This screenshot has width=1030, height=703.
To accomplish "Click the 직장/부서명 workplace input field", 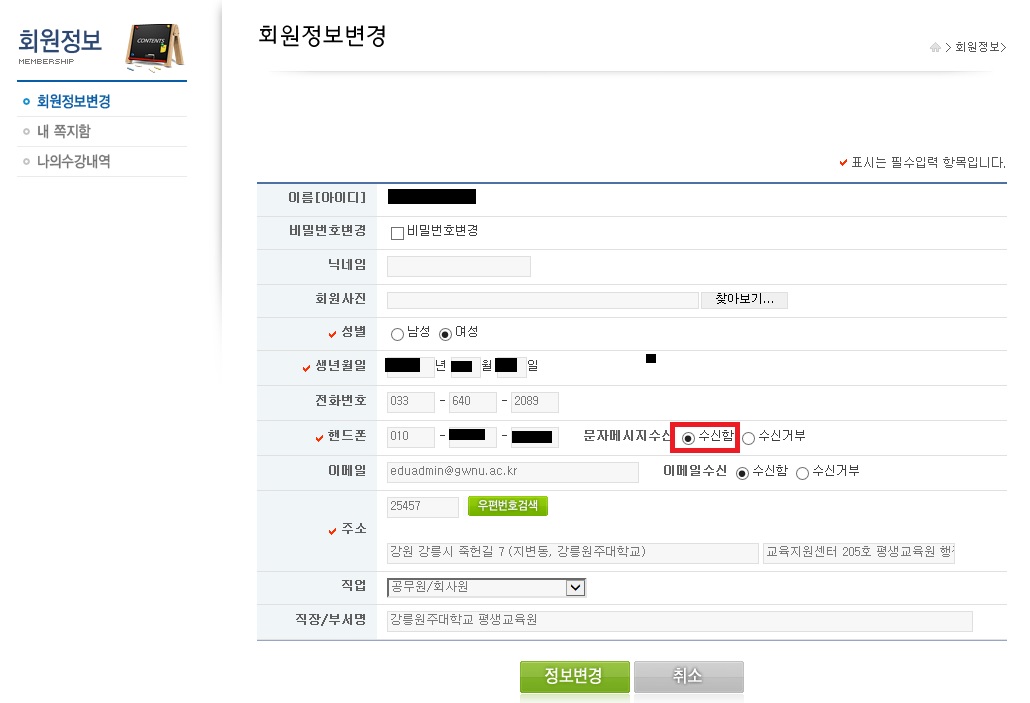I will point(679,621).
